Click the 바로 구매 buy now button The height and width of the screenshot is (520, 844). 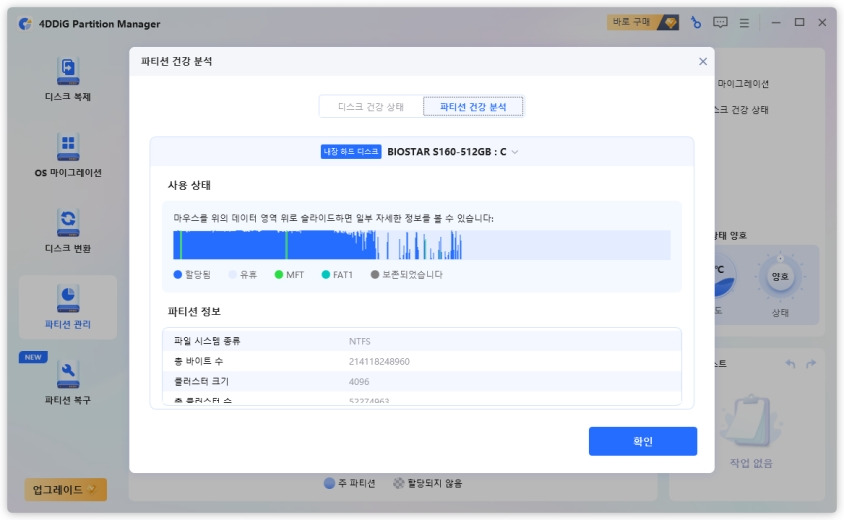[x=643, y=22]
